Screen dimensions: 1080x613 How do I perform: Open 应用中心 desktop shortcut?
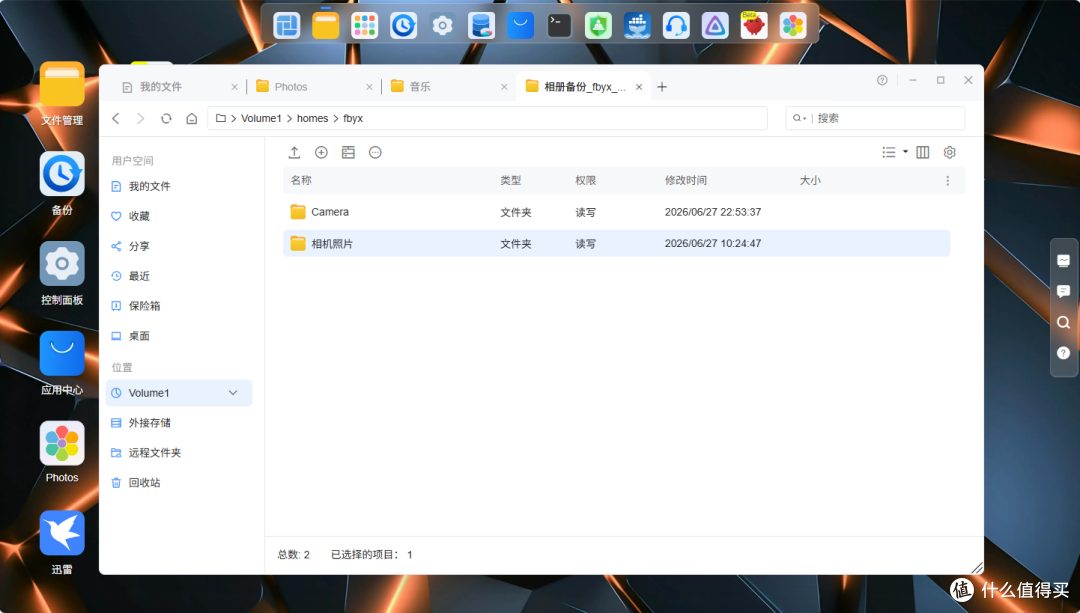(x=62, y=363)
